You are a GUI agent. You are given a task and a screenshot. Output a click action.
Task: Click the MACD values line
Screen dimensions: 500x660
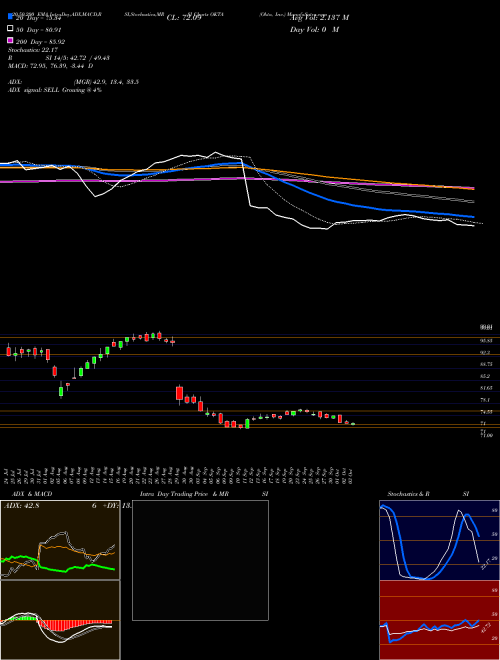pos(51,66)
